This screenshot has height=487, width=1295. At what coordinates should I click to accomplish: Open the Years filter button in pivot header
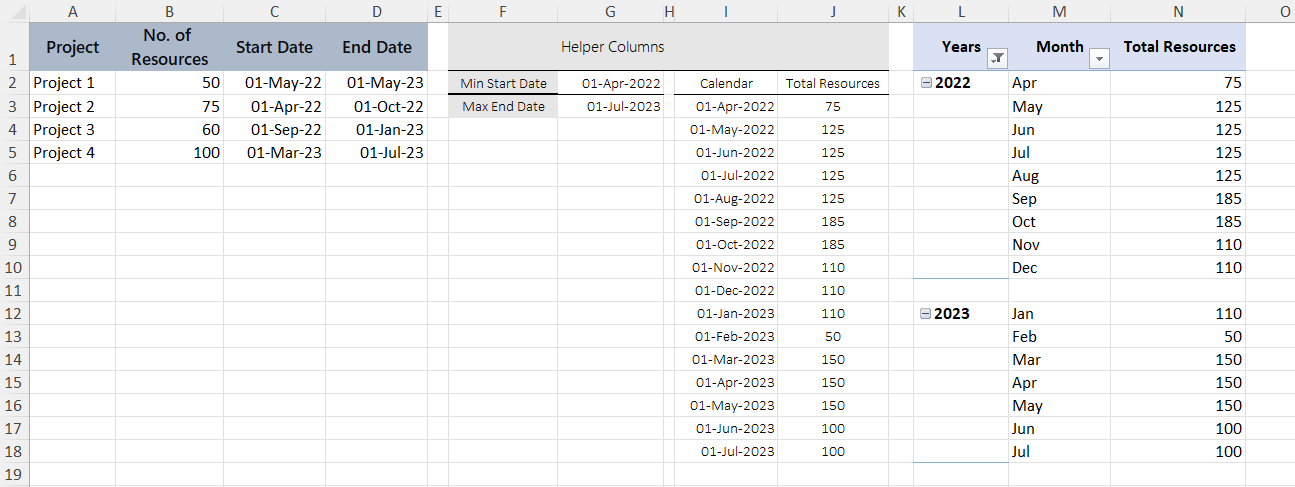pyautogui.click(x=996, y=59)
